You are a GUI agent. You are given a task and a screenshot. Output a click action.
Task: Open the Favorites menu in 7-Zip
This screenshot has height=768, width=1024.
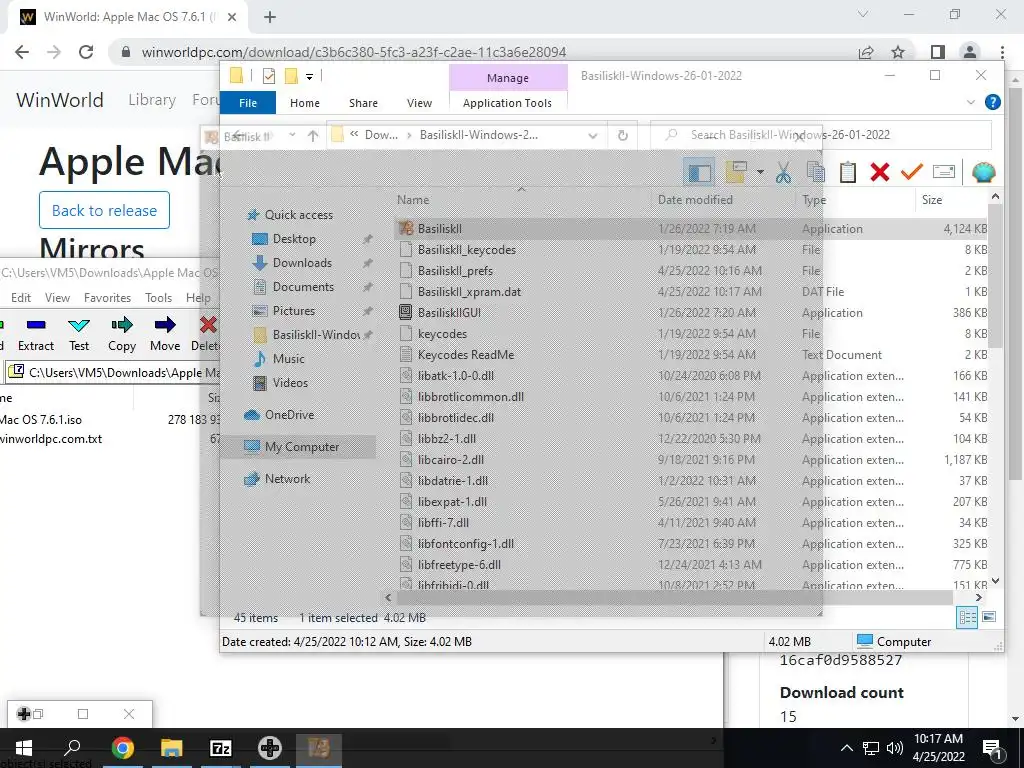point(107,297)
